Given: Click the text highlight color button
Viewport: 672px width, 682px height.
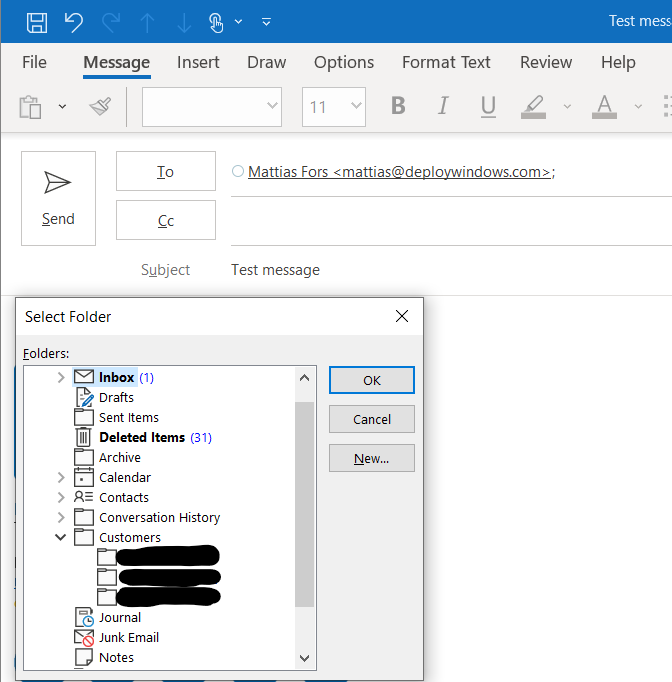Looking at the screenshot, I should pos(534,106).
